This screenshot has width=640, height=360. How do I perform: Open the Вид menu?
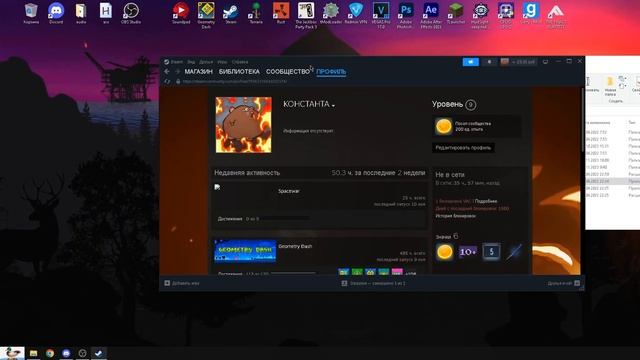coord(191,62)
